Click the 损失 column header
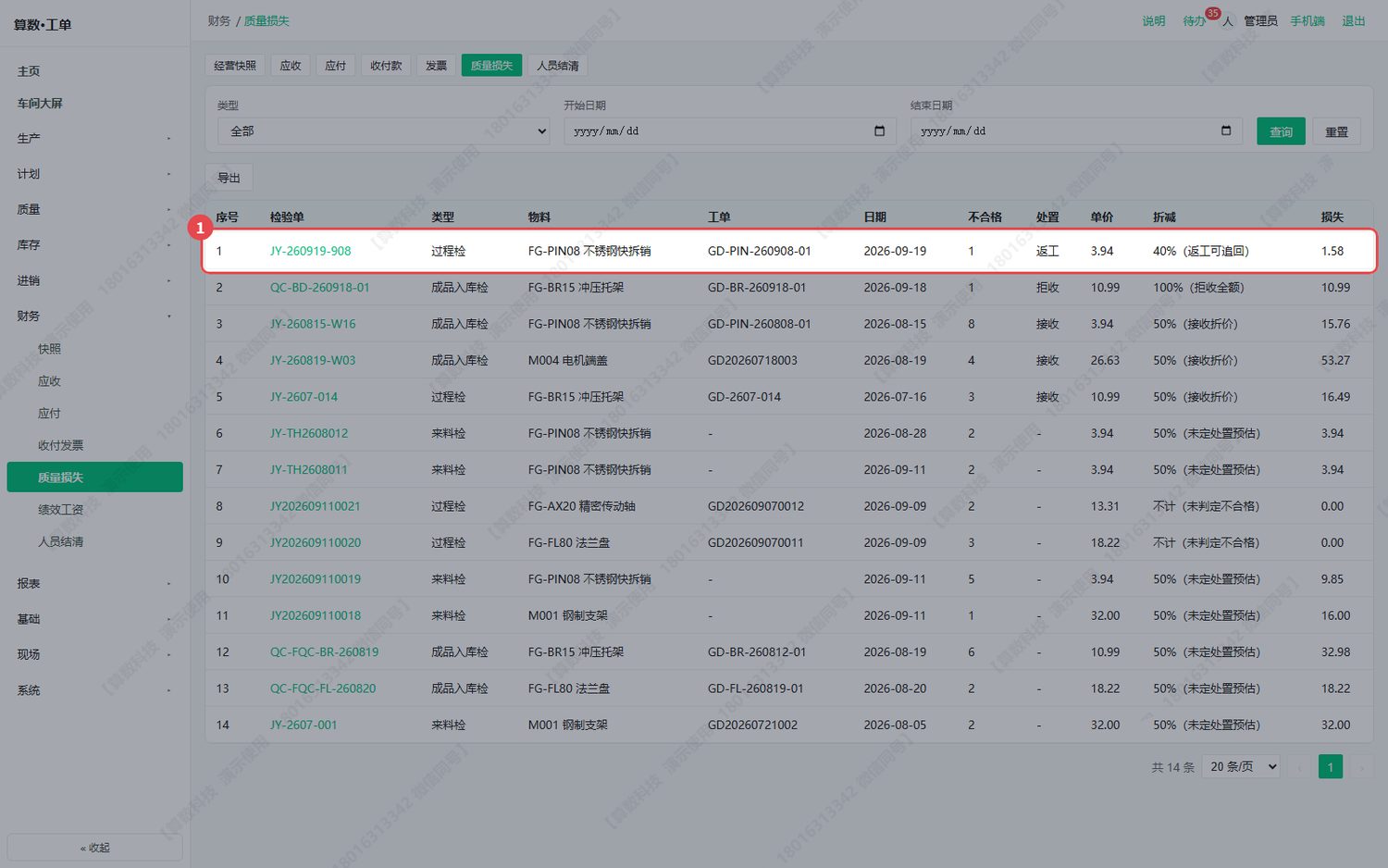The height and width of the screenshot is (868, 1388). pos(1332,217)
